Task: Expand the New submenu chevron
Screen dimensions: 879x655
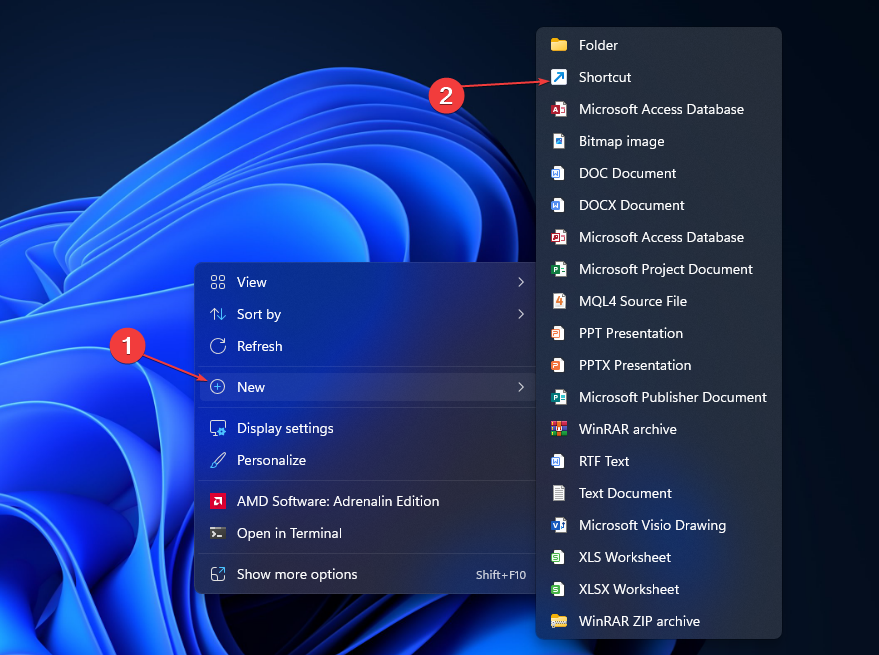Action: click(x=521, y=387)
